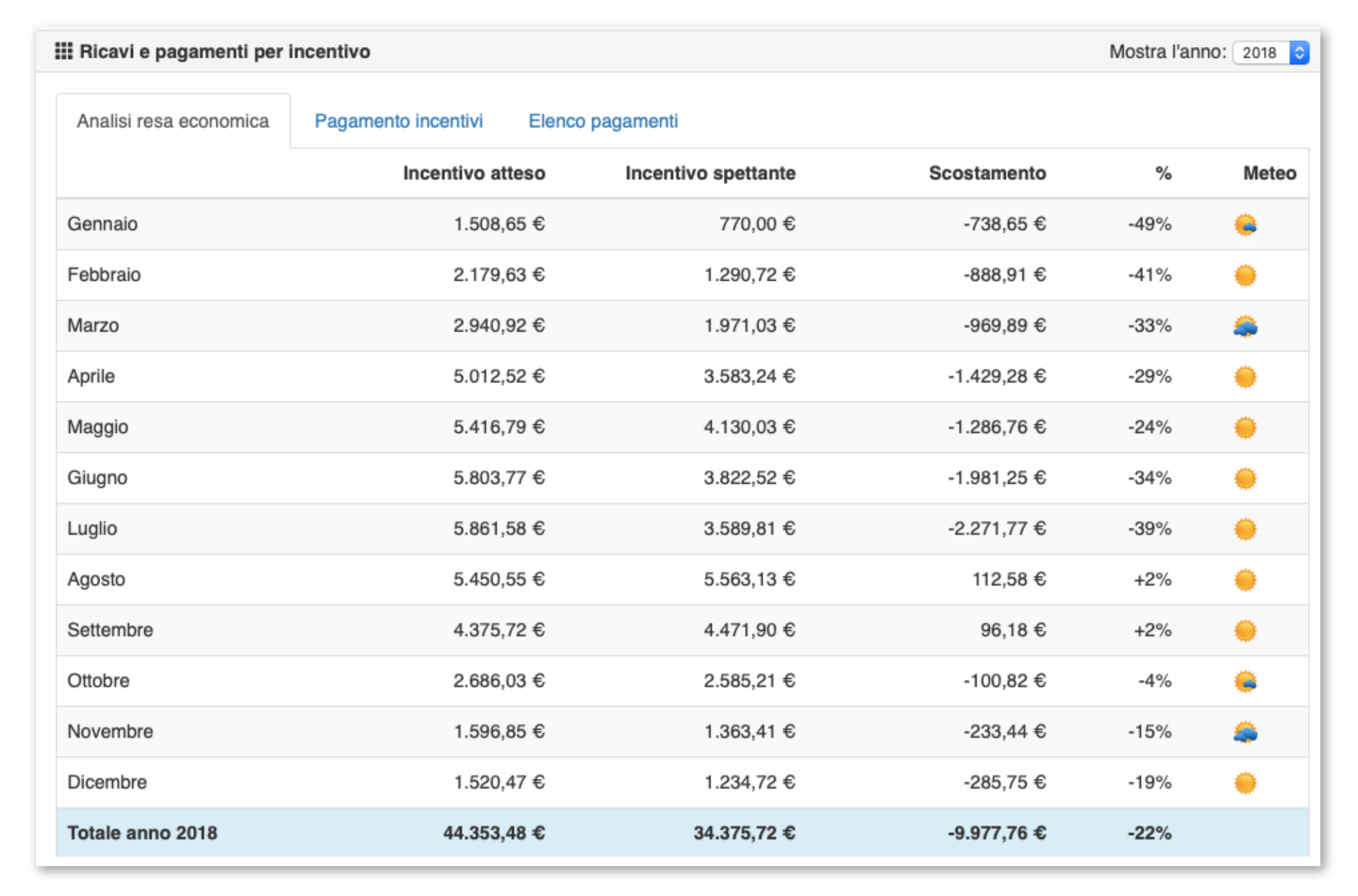The height and width of the screenshot is (896, 1358).
Task: Select the Marzo row label
Action: (x=93, y=325)
